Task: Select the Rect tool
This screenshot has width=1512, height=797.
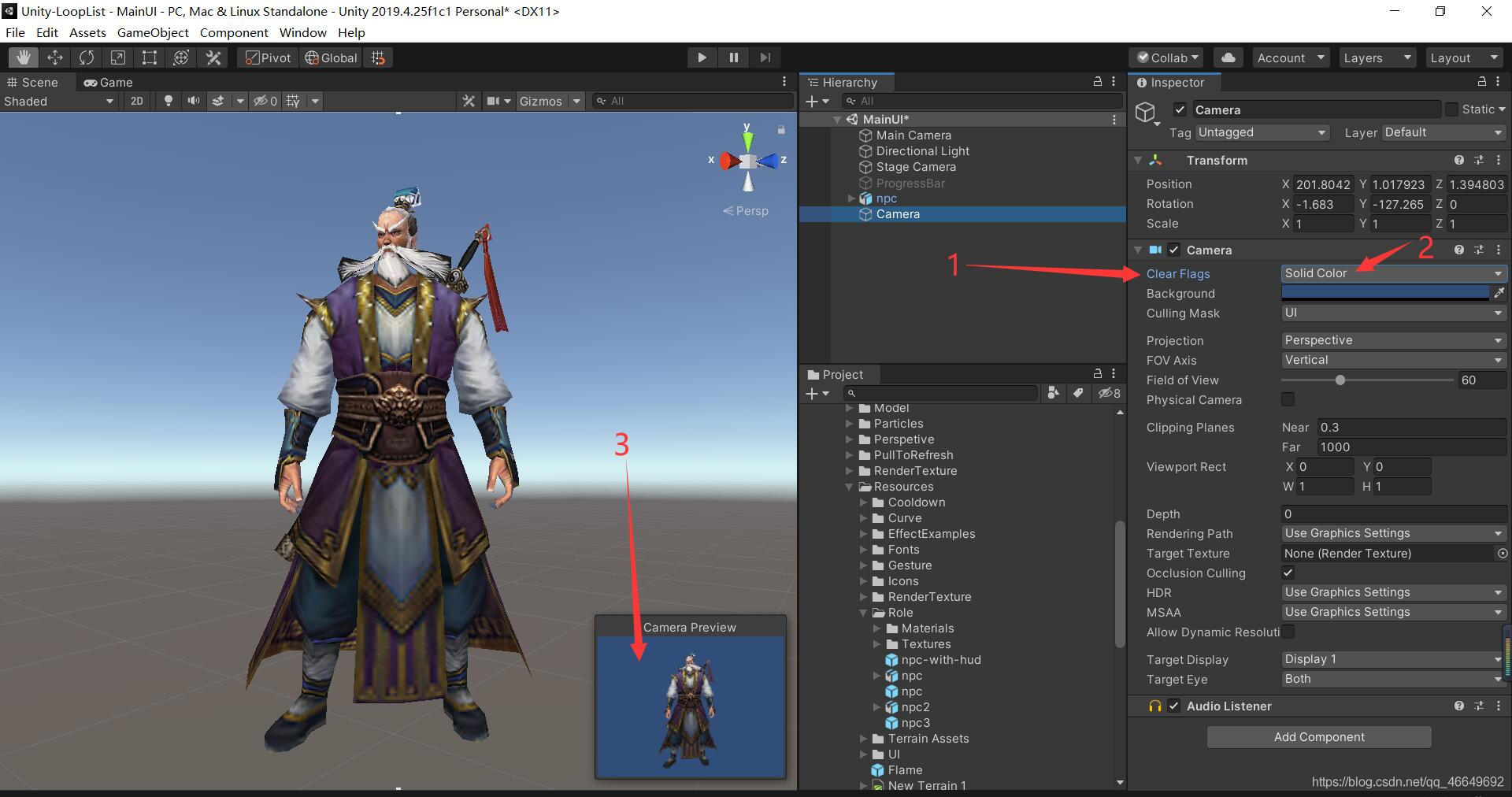Action: 150,57
